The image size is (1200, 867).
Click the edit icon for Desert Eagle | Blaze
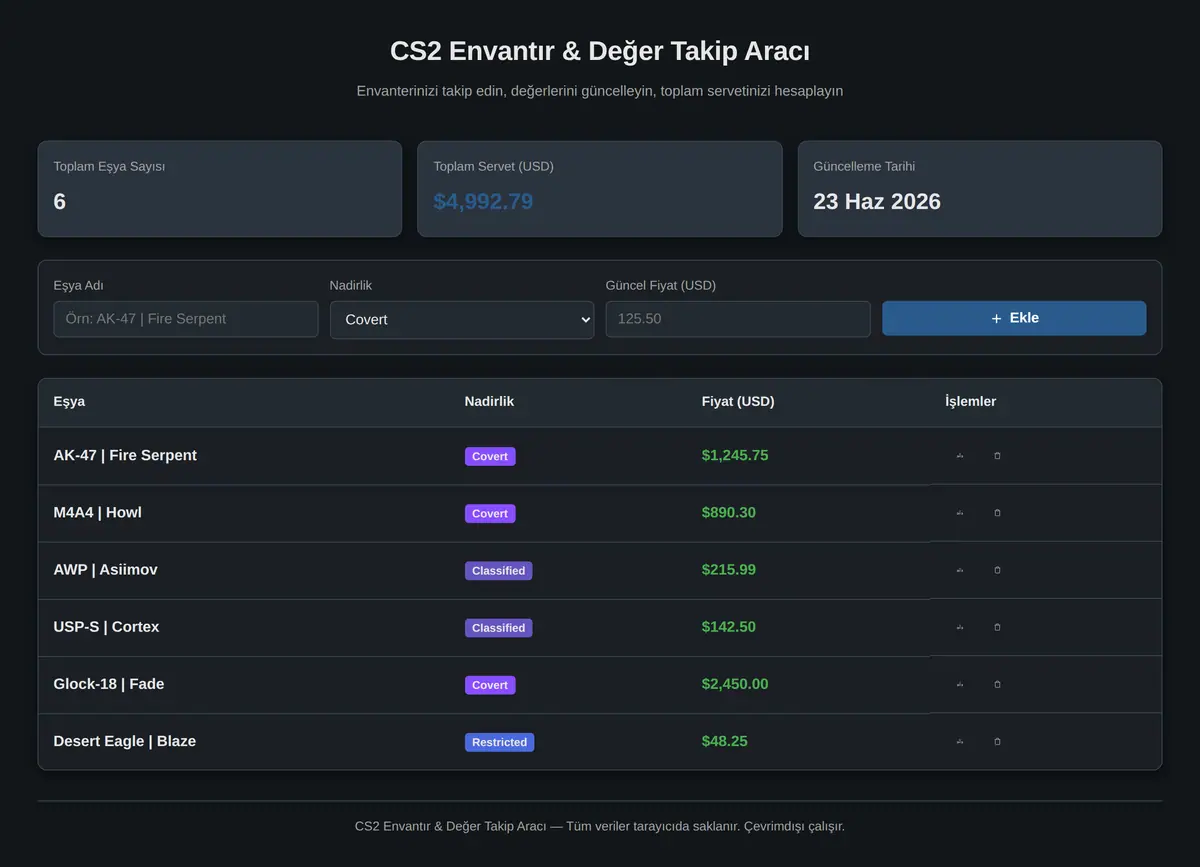(x=960, y=741)
